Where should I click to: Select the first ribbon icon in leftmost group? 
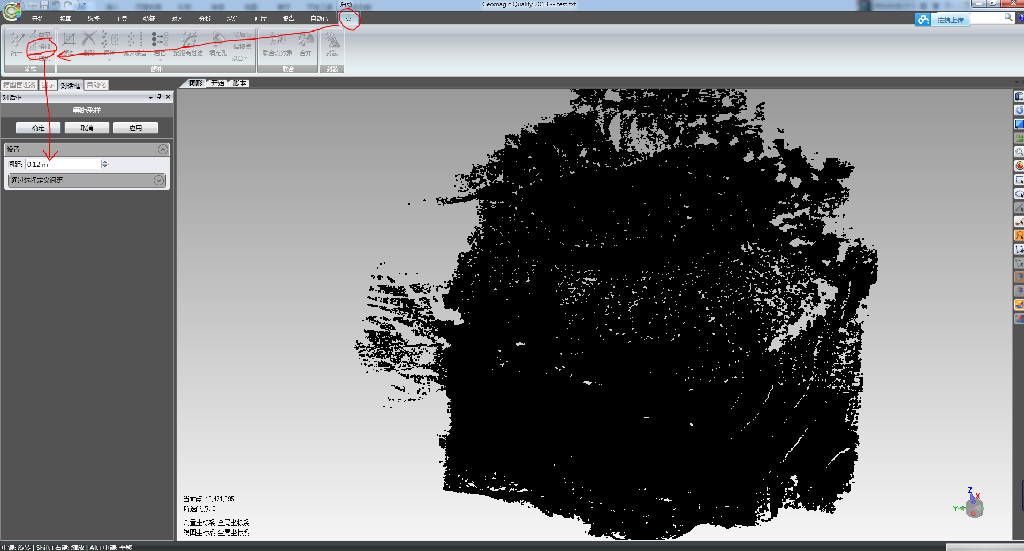pyautogui.click(x=16, y=43)
